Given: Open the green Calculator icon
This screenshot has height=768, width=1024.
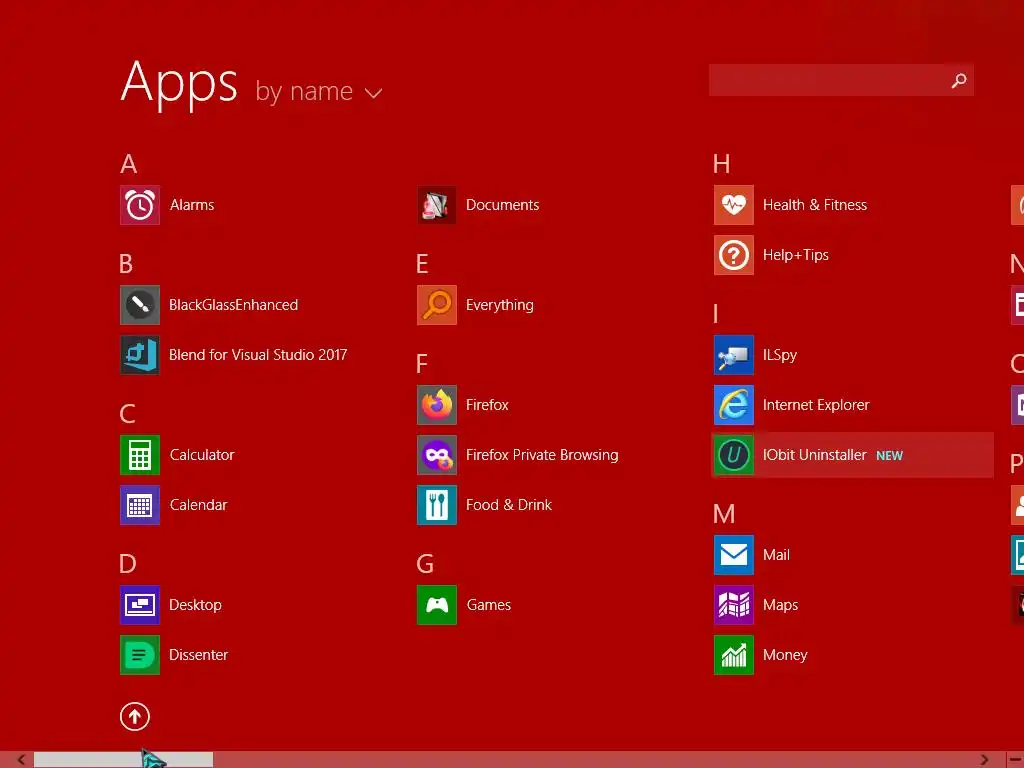Looking at the screenshot, I should [140, 455].
